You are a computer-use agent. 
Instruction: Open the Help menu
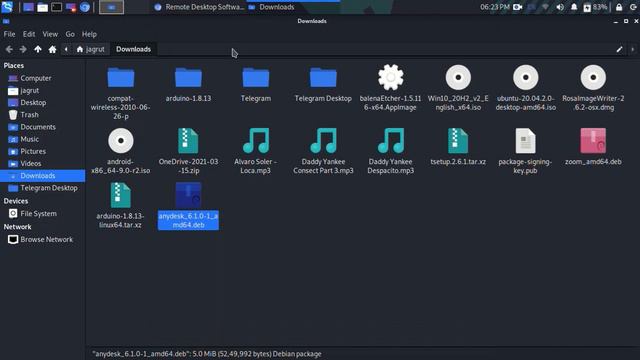pos(89,34)
